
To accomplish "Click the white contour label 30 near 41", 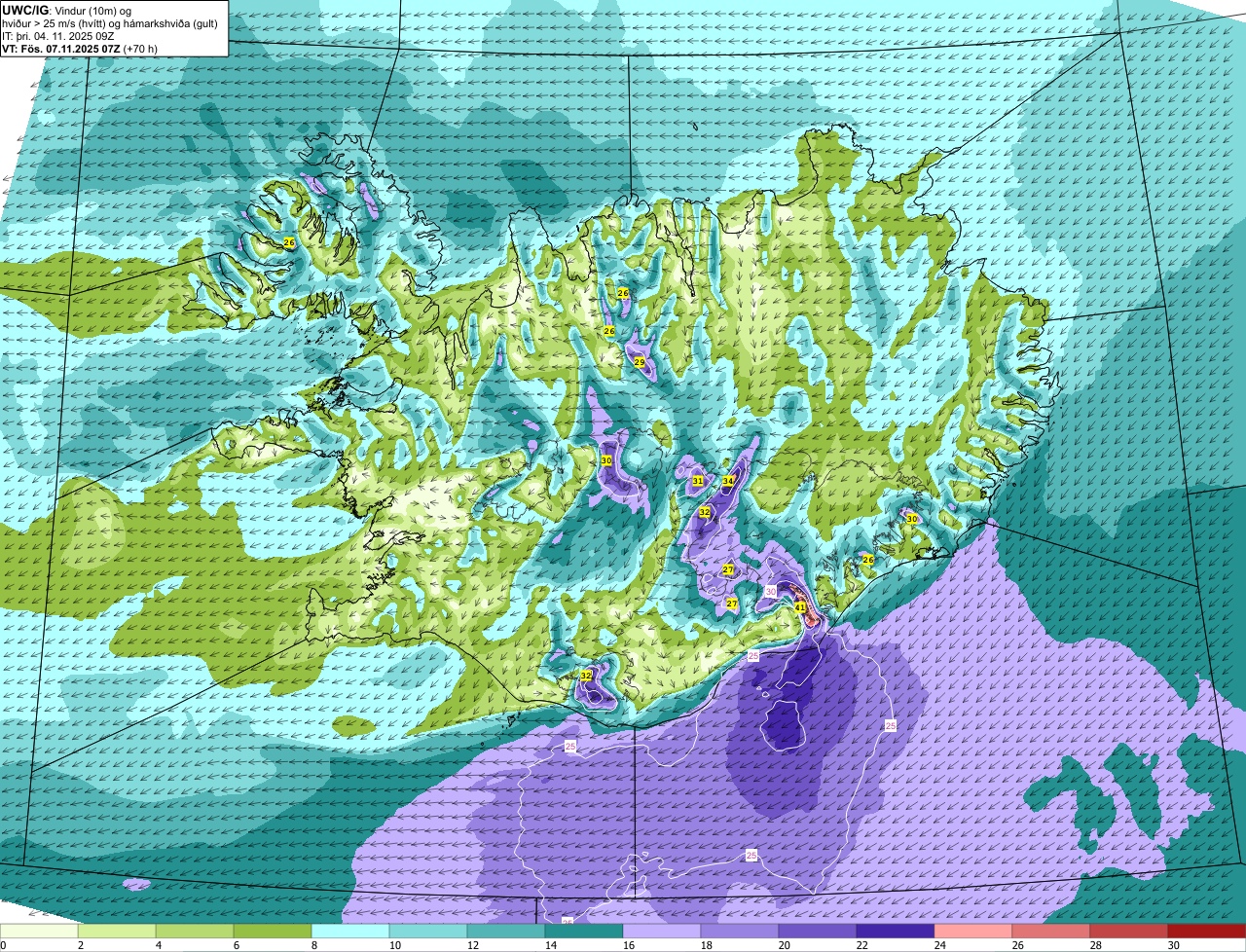I will tap(771, 591).
